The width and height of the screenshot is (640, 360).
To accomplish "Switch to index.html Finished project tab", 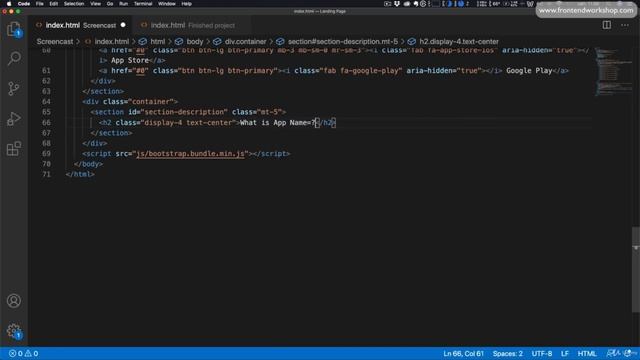I will click(188, 25).
